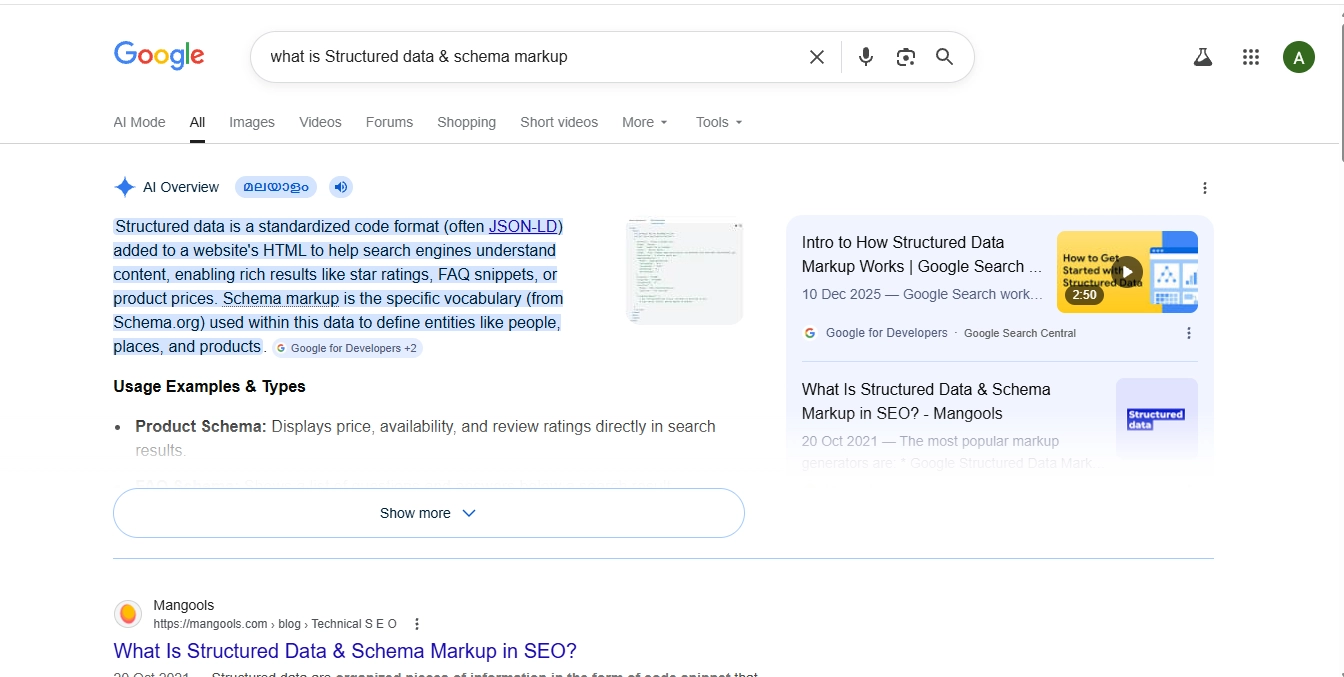Translate overview using Malayalam chip
The height and width of the screenshot is (677, 1344).
click(276, 187)
